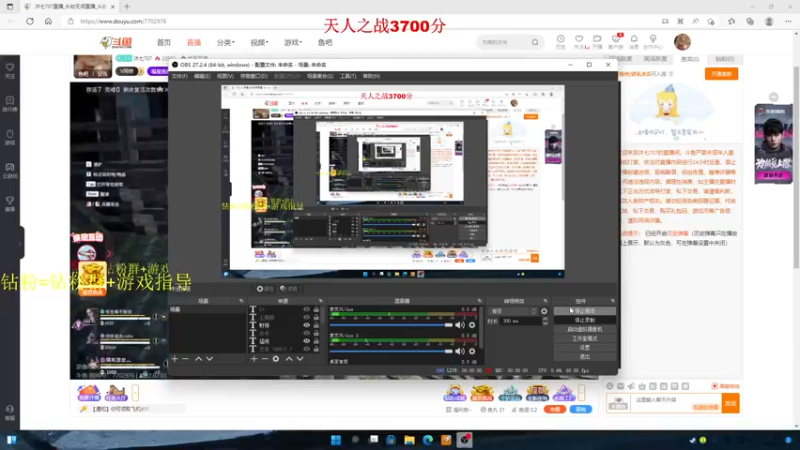The width and height of the screenshot is (800, 450).
Task: Expand the 分类 dropdown in Douyu navigation
Action: [226, 42]
